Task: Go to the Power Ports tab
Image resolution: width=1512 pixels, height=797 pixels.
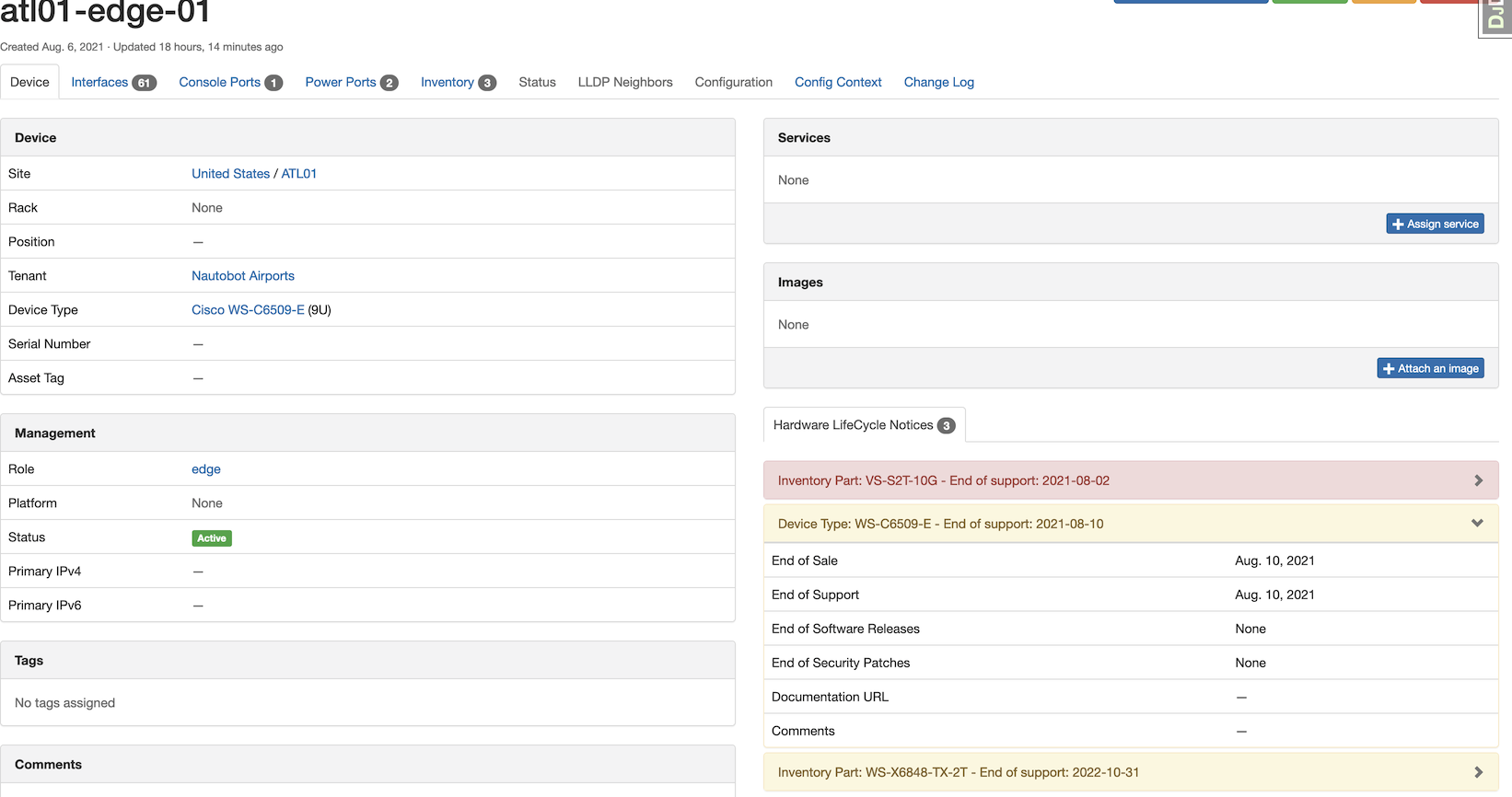Action: tap(340, 82)
